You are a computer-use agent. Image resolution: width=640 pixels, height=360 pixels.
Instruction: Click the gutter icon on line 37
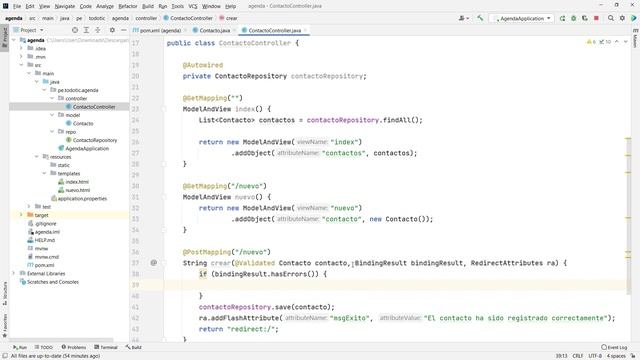pos(153,262)
